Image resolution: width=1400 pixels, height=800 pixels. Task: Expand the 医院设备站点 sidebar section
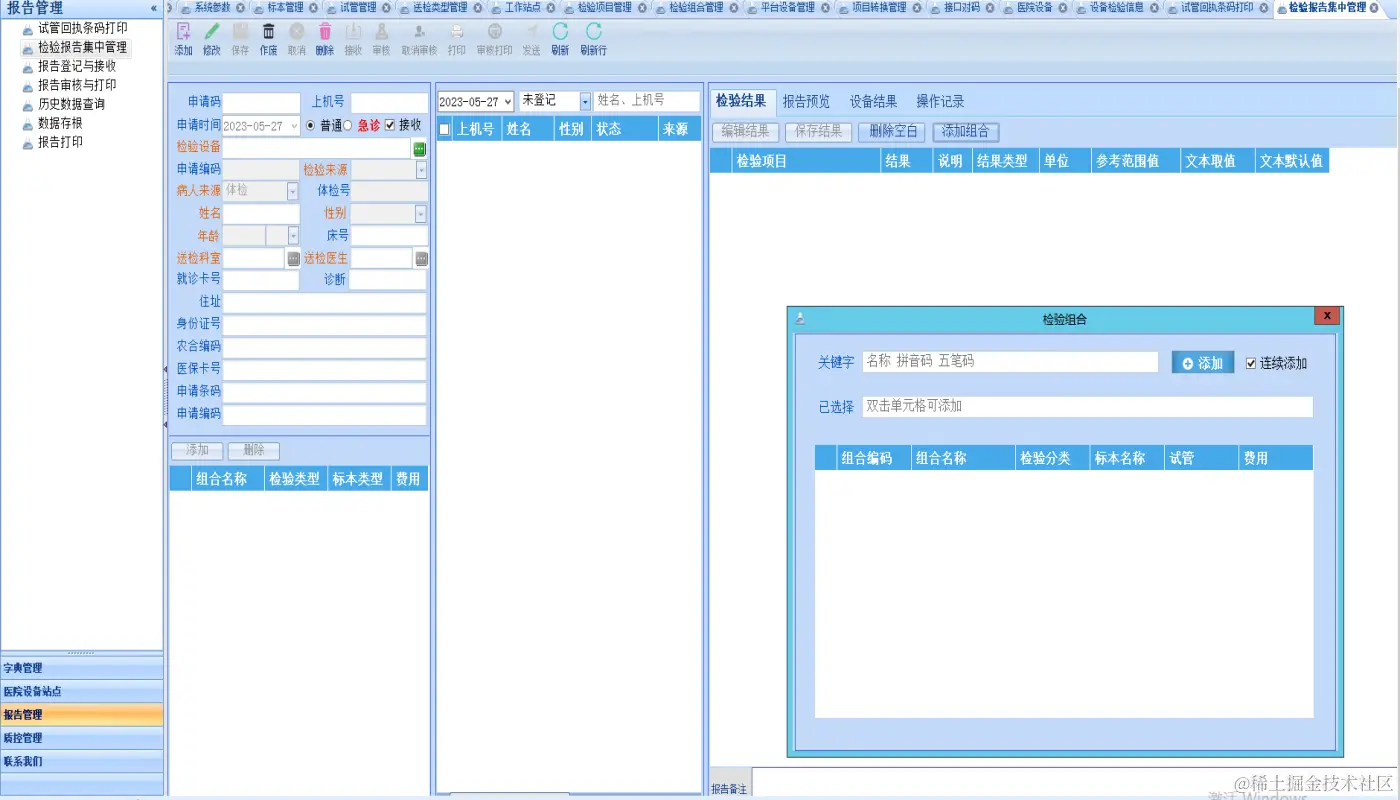pos(82,691)
